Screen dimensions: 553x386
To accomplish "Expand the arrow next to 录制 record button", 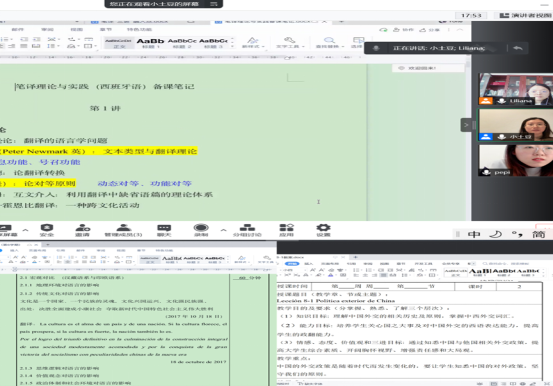I will (224, 230).
